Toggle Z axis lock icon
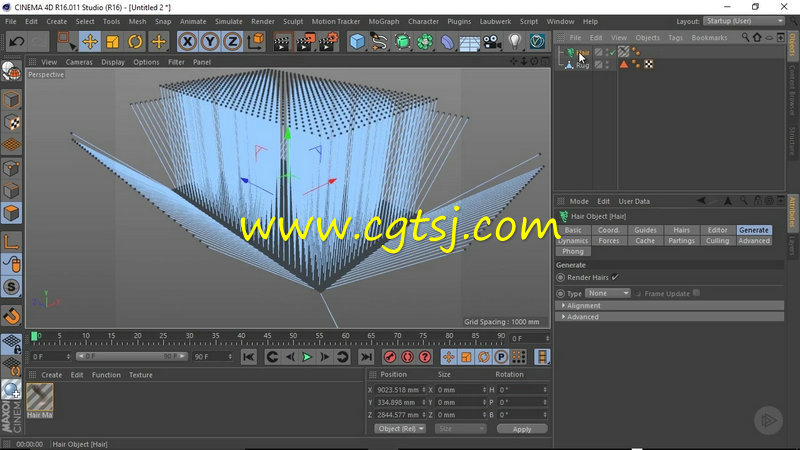This screenshot has height=450, width=800. 232,41
